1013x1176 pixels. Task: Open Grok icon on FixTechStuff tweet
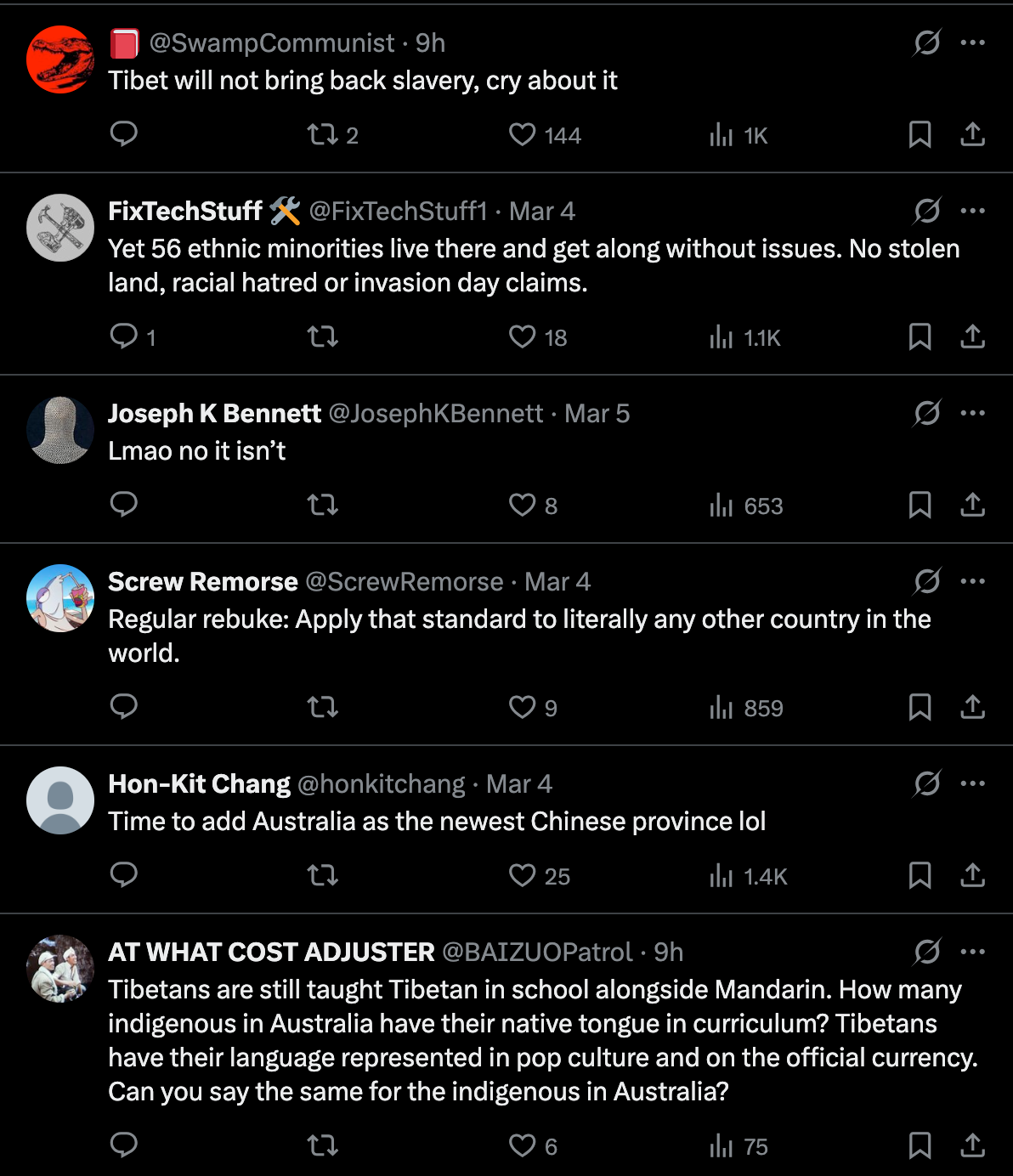point(926,210)
